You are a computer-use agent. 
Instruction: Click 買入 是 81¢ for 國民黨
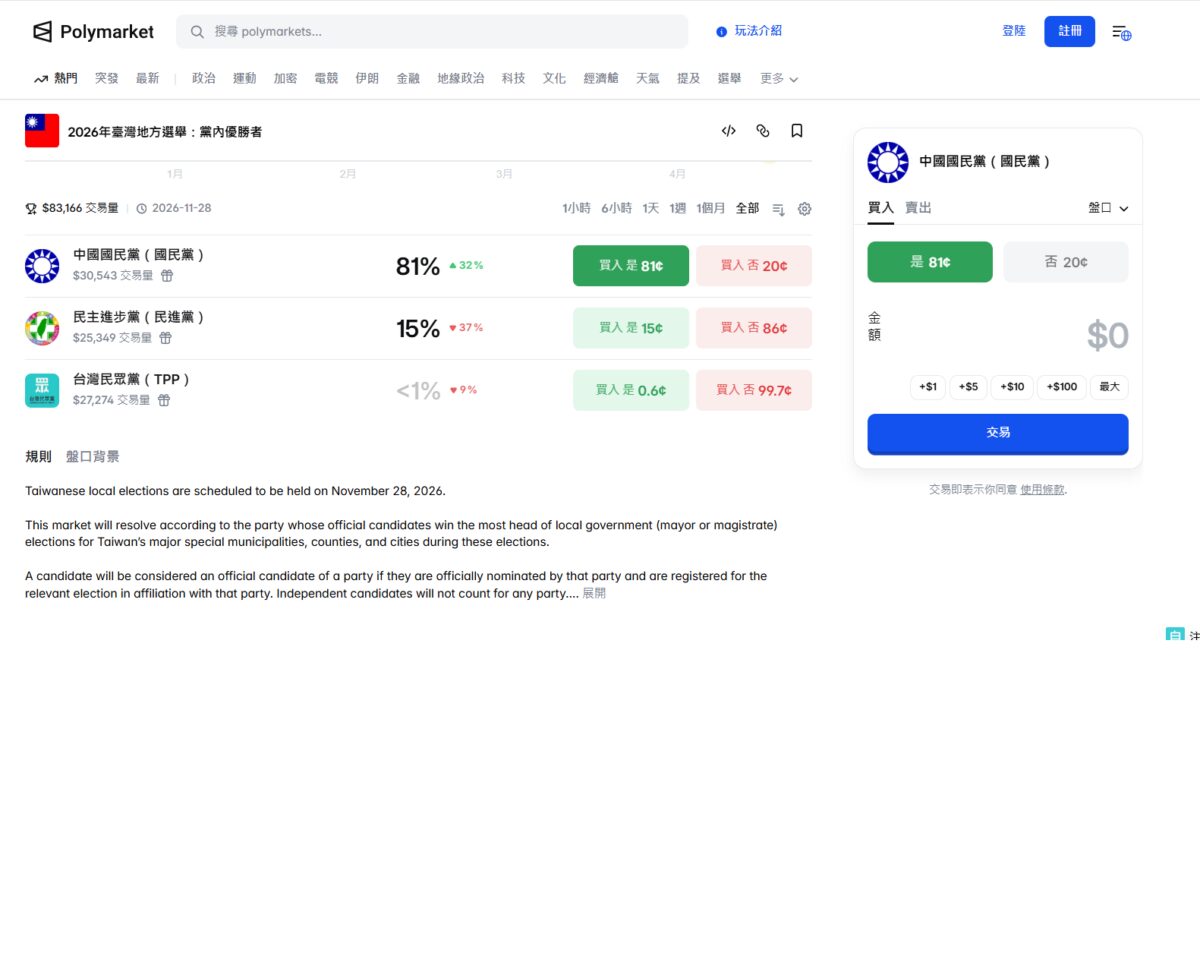[631, 266]
